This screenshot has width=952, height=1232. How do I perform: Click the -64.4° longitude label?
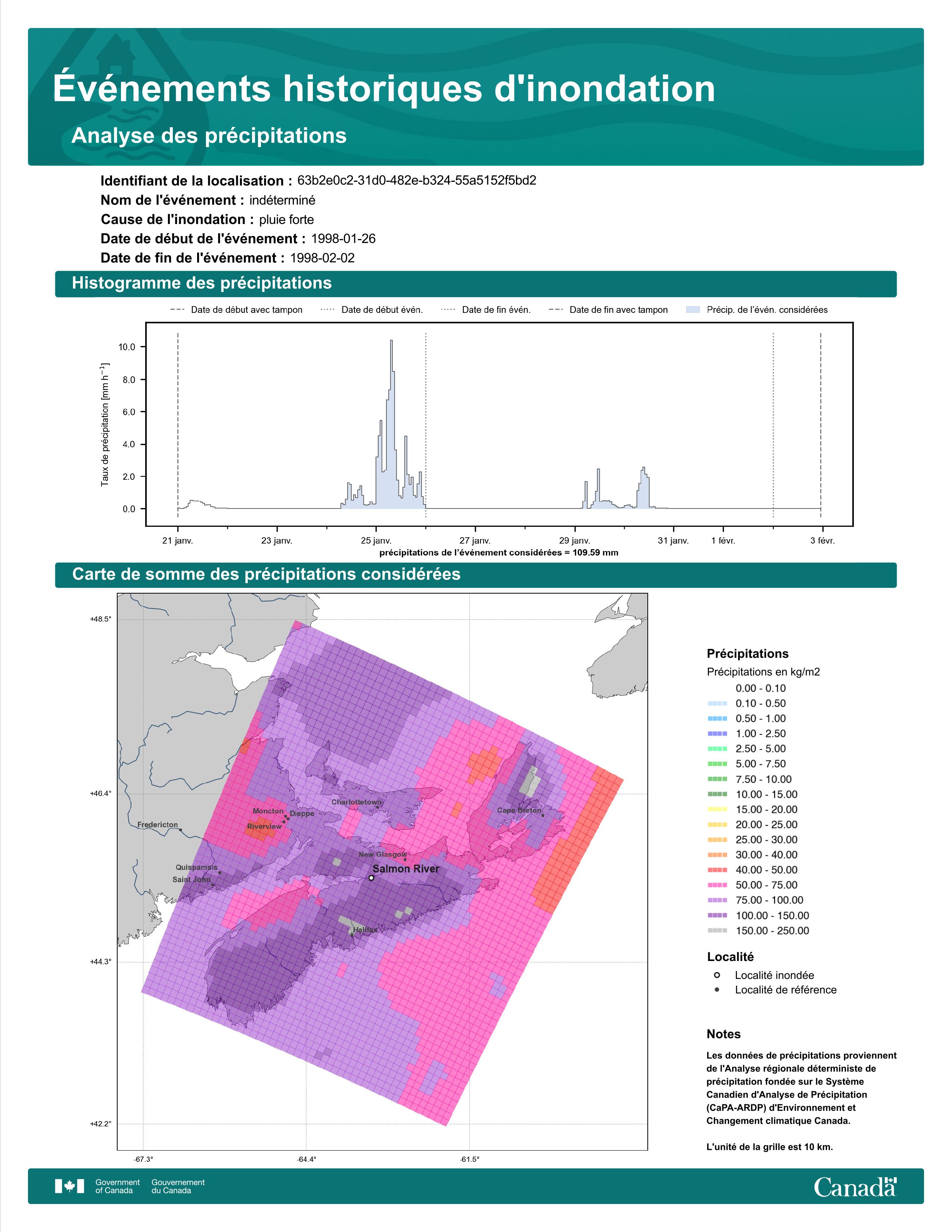pos(306,1160)
